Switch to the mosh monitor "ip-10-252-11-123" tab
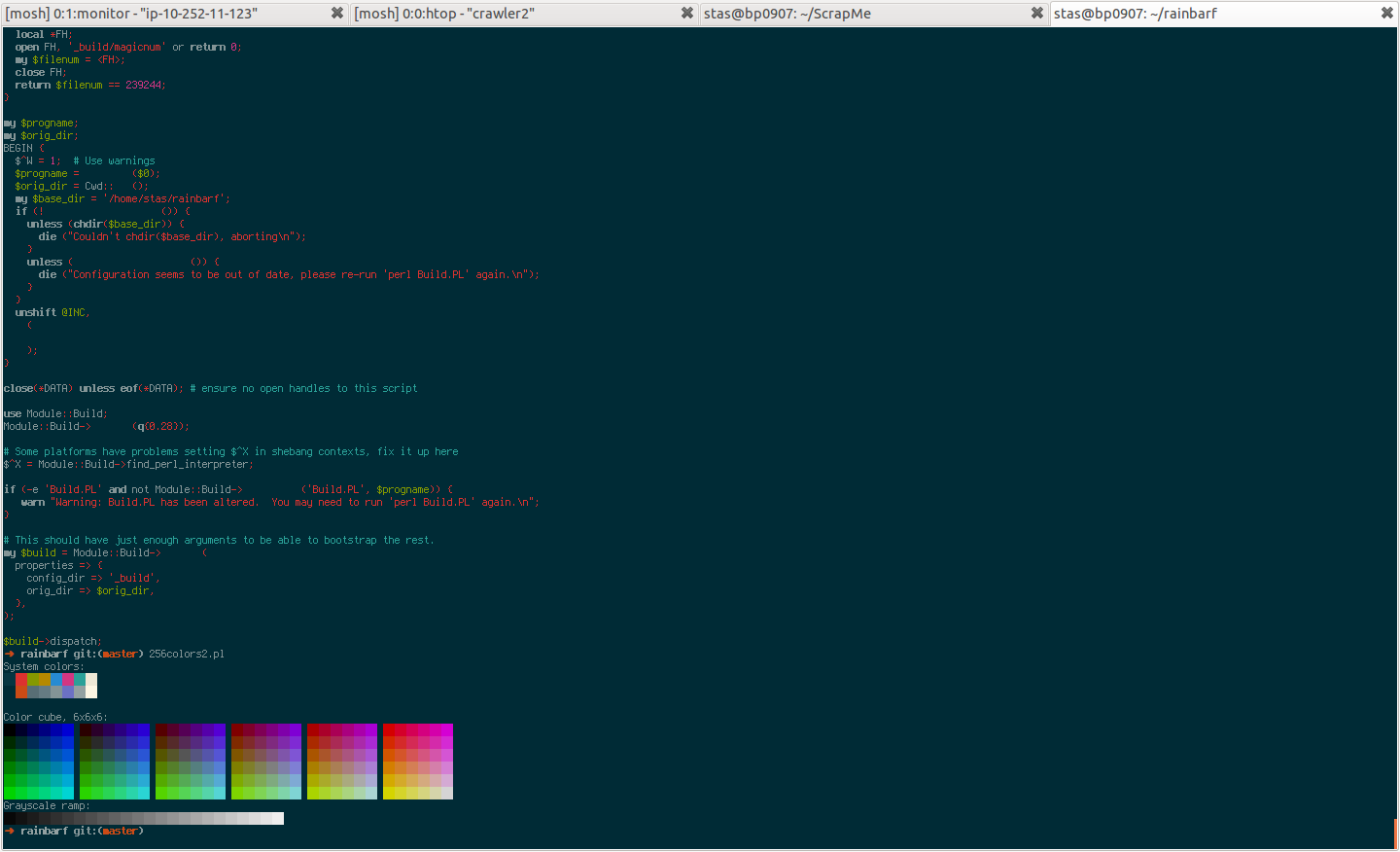Viewport: 1400px width, 852px height. coord(175,14)
